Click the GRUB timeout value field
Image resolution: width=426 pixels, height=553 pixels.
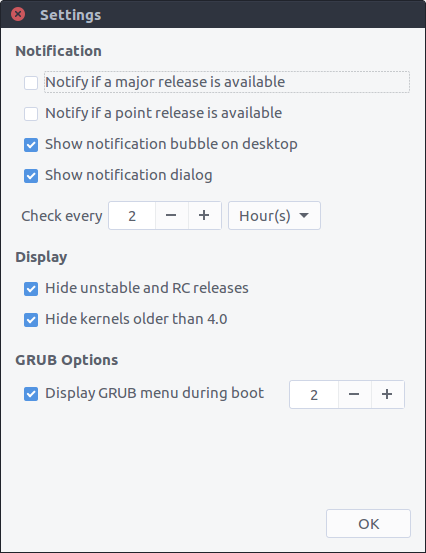point(314,394)
